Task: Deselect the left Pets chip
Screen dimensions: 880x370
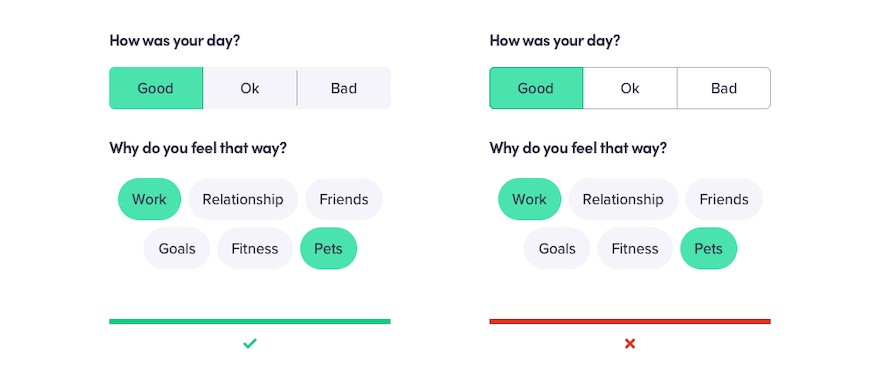Action: tap(328, 249)
